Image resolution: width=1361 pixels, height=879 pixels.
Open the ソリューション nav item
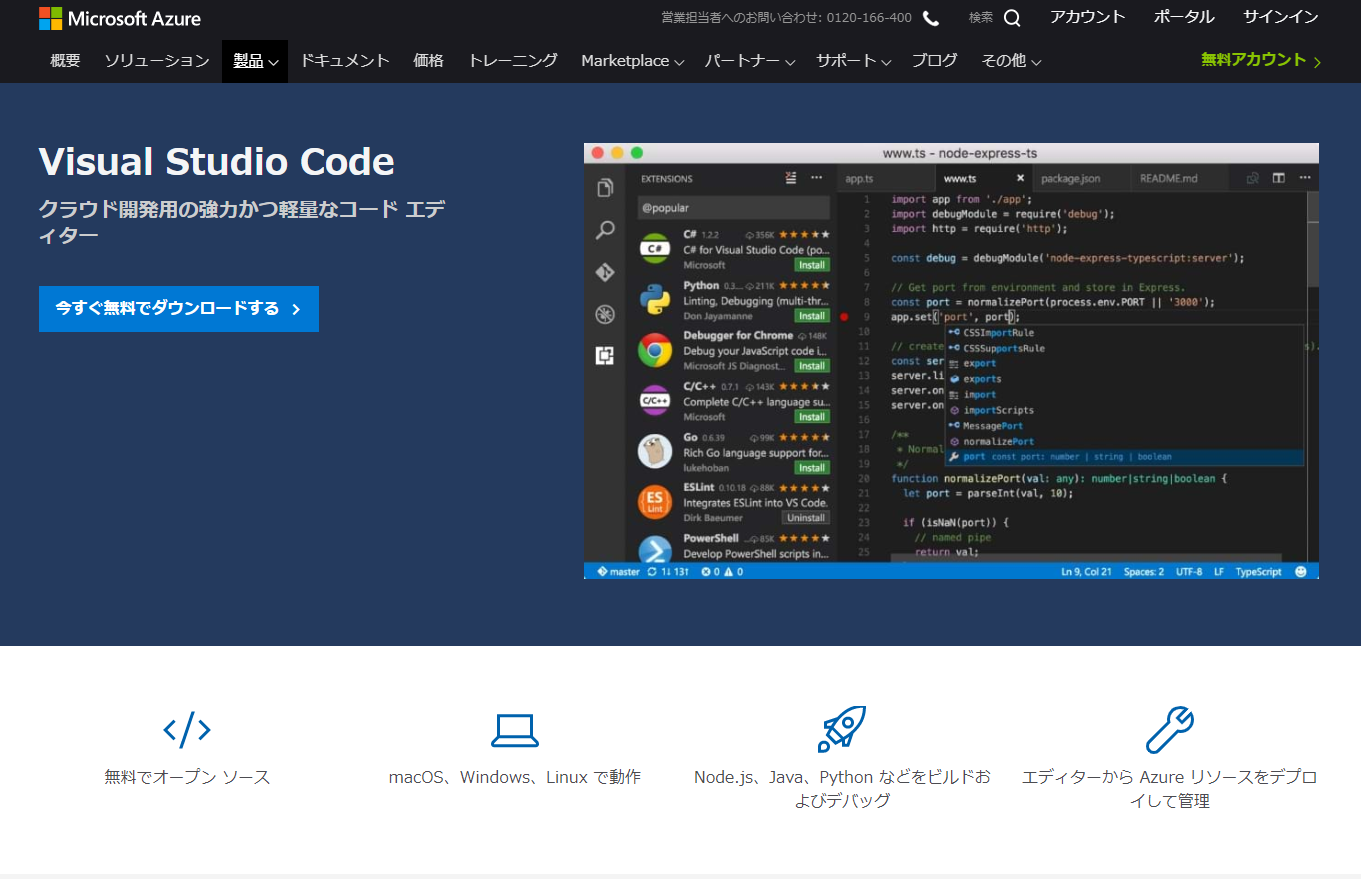[157, 61]
